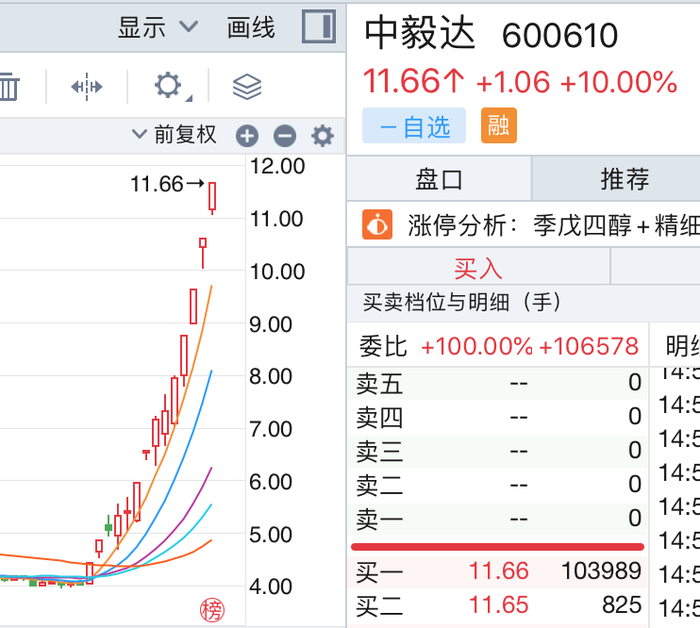Click the 12.00 price axis label
The height and width of the screenshot is (628, 700).
pyautogui.click(x=277, y=166)
